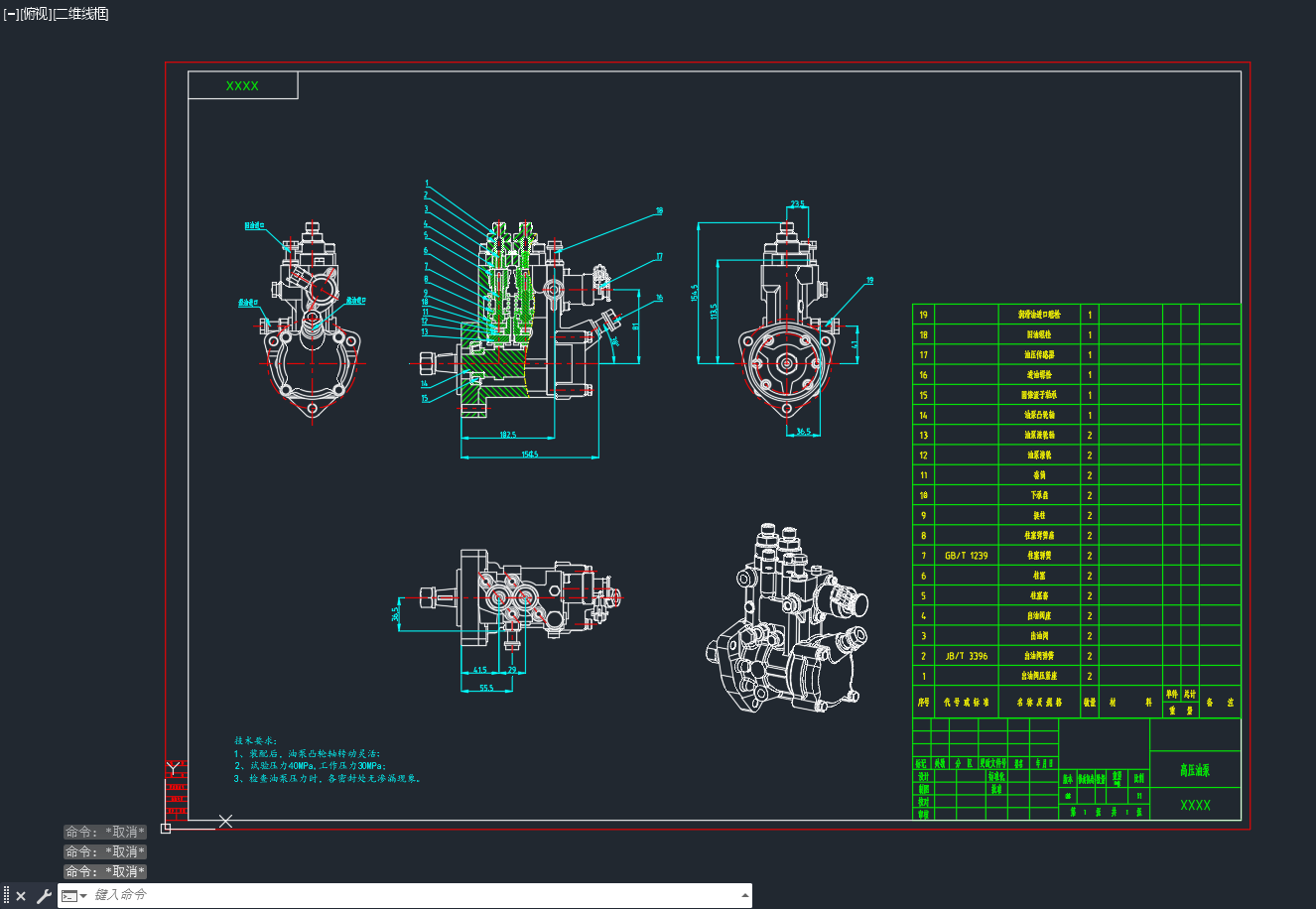The width and height of the screenshot is (1316, 909).
Task: Select the UCS origin icon
Action: pos(166,829)
